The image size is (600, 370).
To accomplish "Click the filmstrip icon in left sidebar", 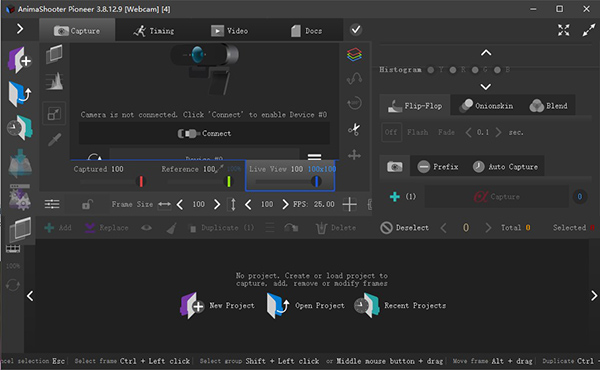I will tap(13, 249).
